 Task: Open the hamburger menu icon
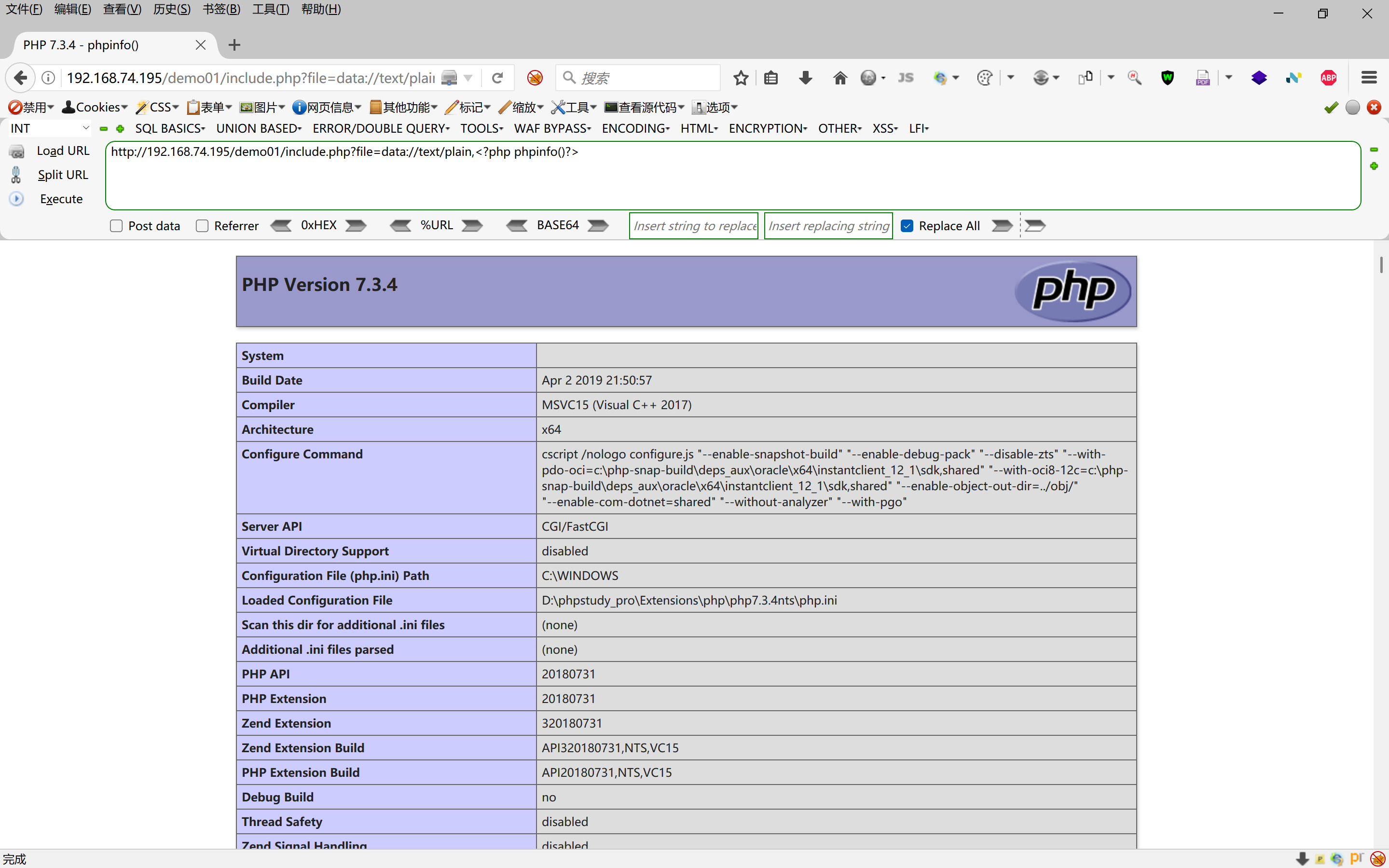tap(1369, 78)
